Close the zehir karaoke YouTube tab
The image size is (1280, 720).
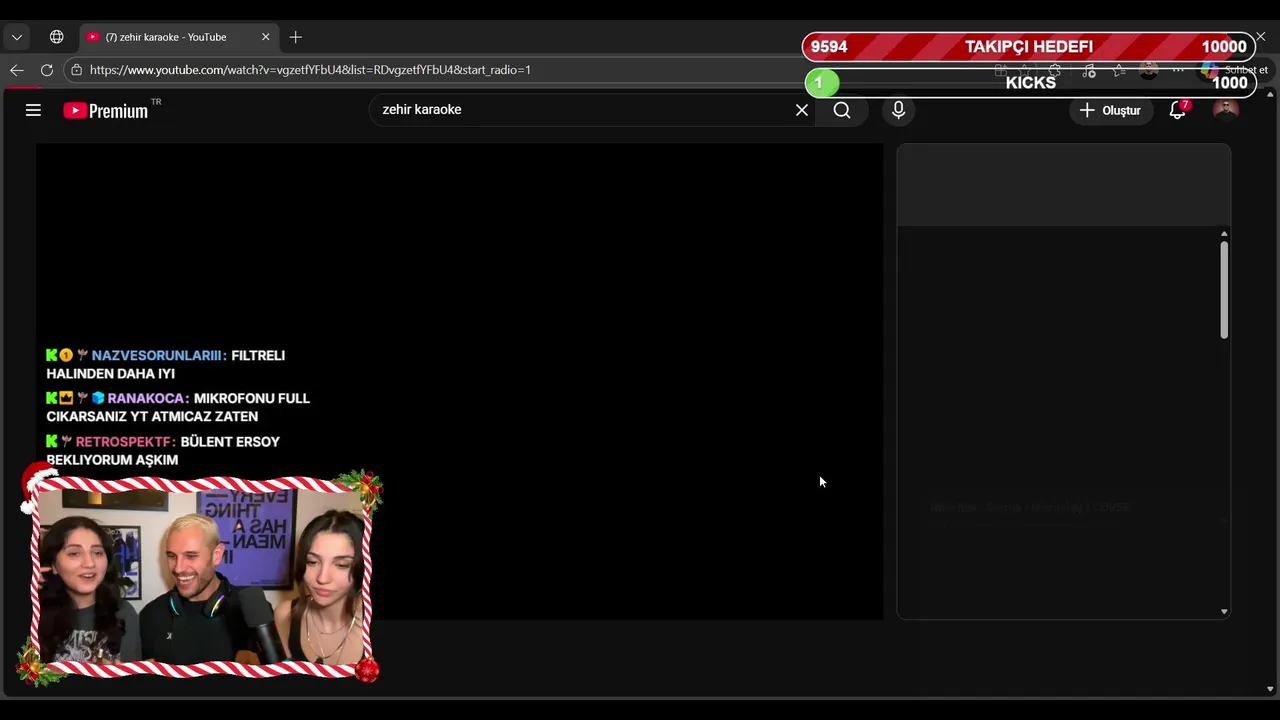click(265, 37)
